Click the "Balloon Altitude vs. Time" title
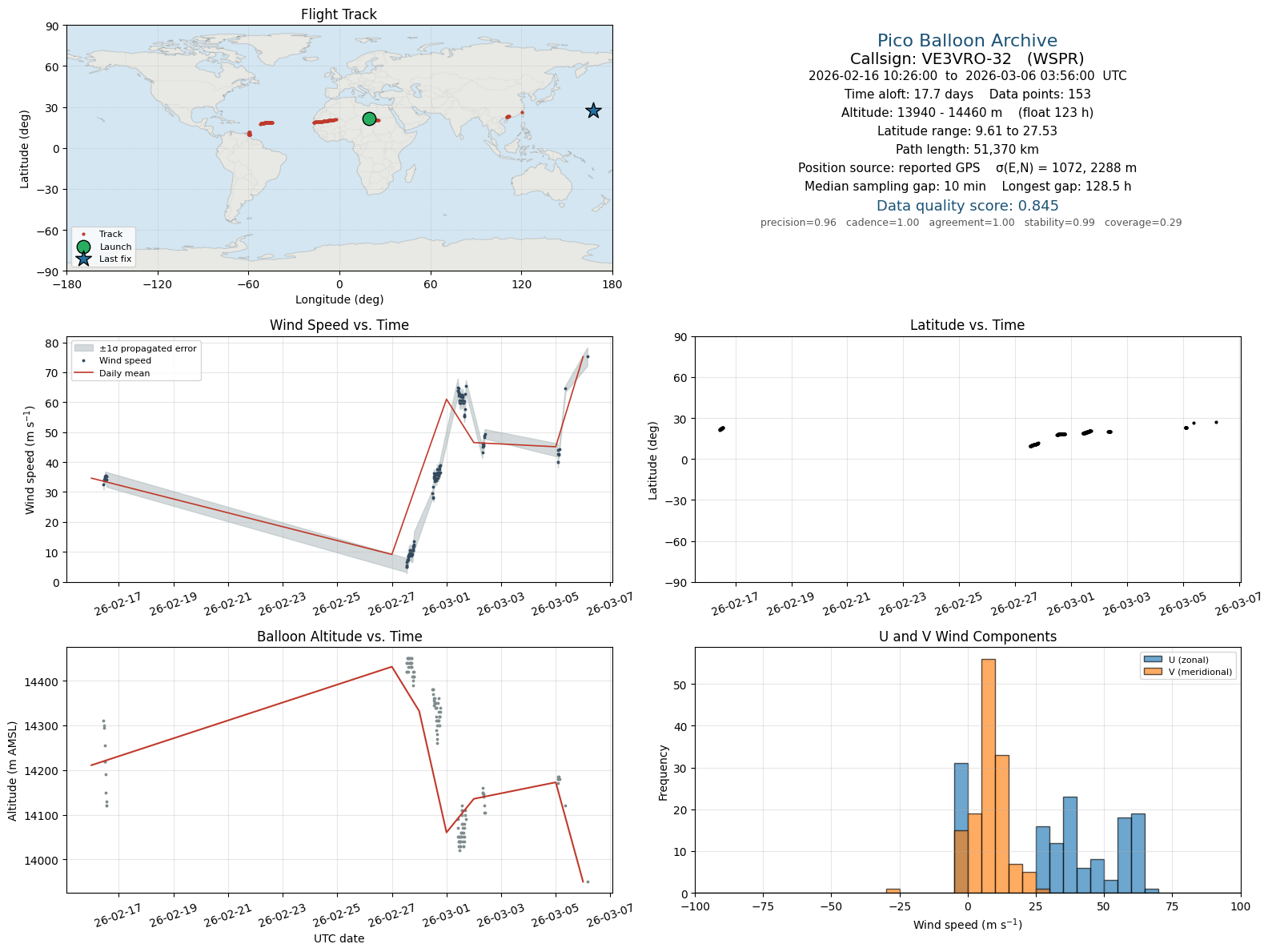The image size is (1272, 952). tap(339, 637)
